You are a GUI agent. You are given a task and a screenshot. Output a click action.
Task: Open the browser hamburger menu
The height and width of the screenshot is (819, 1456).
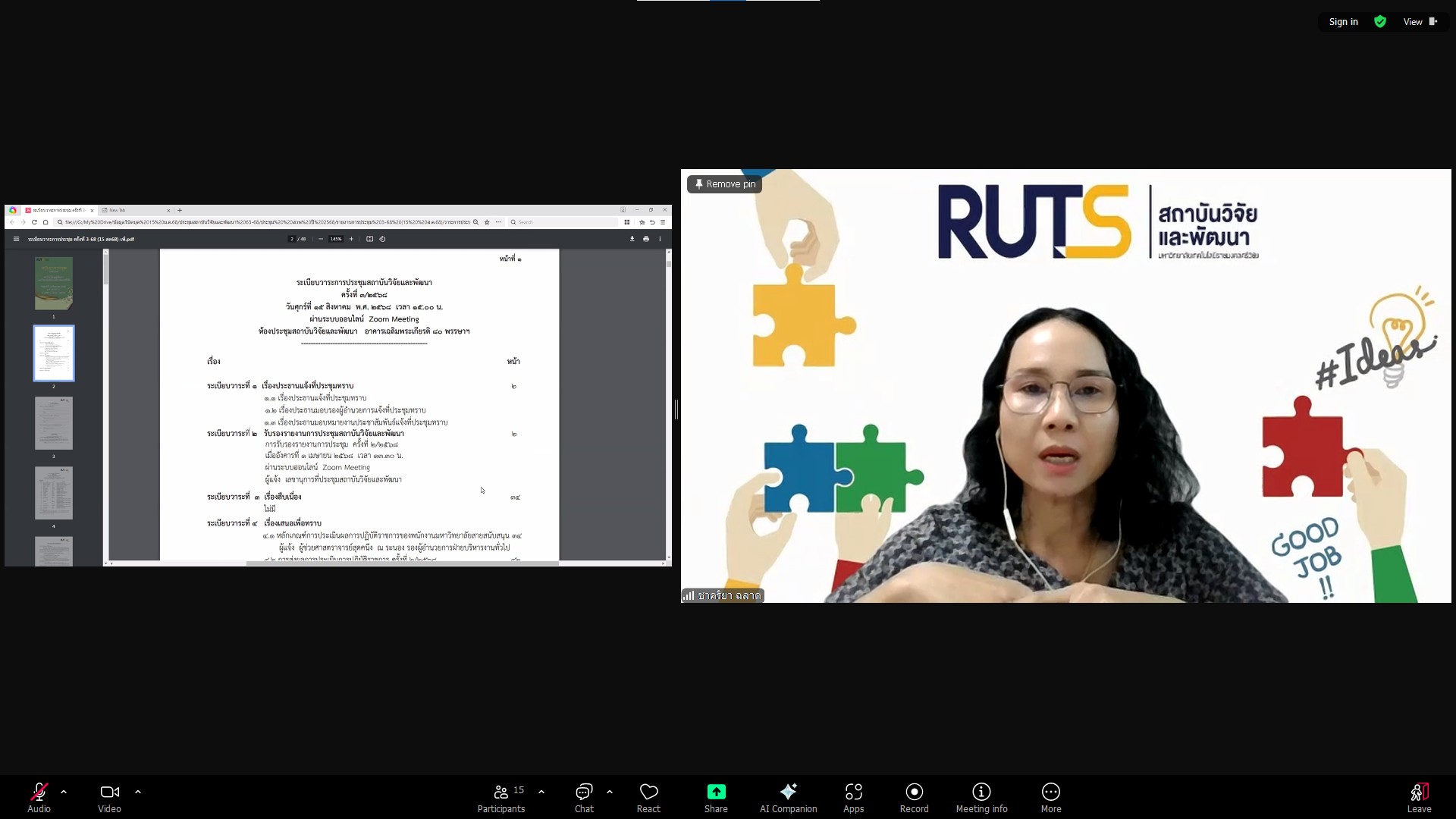[663, 222]
